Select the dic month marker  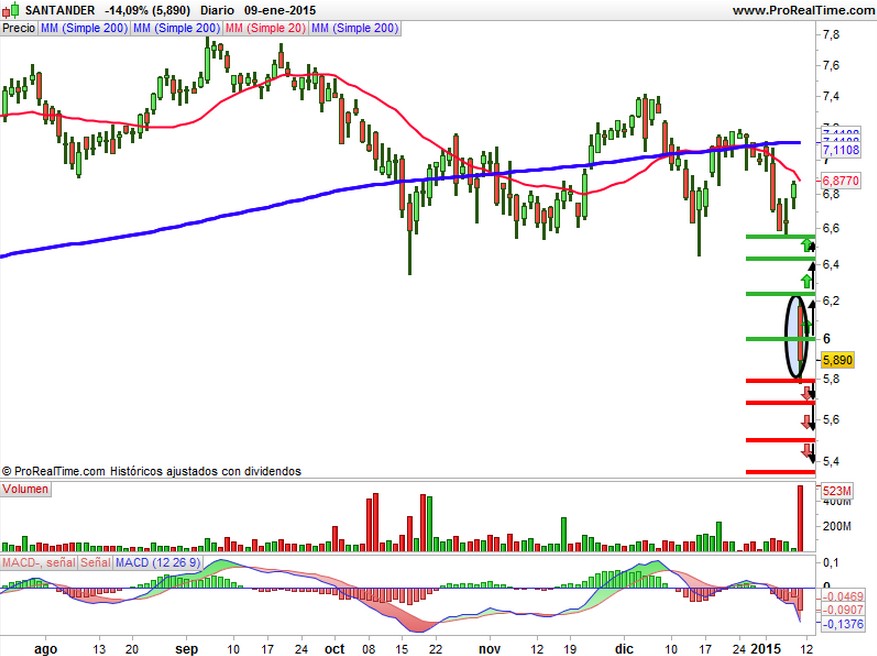click(x=624, y=649)
